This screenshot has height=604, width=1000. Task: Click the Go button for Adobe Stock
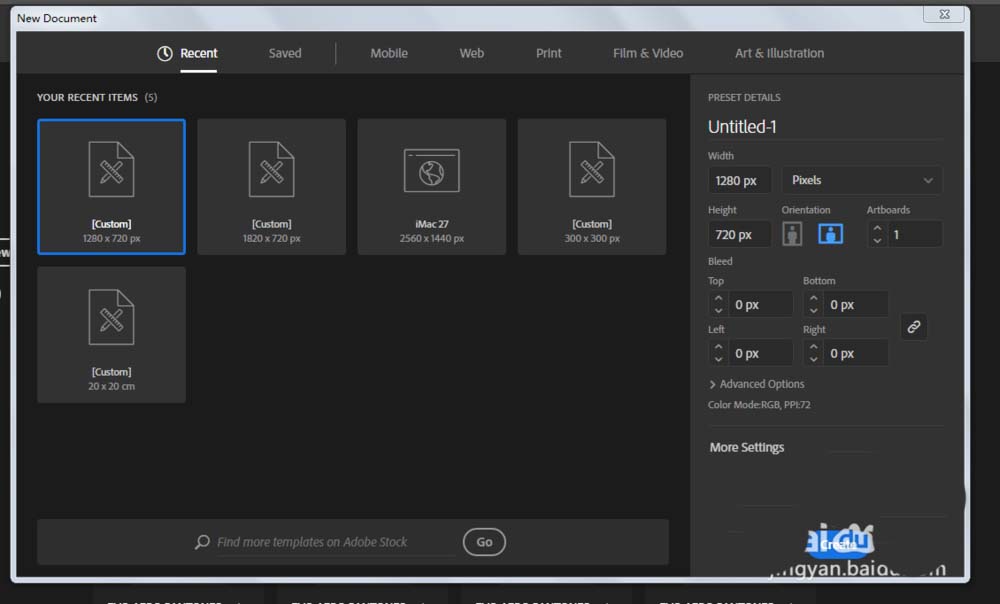click(484, 542)
